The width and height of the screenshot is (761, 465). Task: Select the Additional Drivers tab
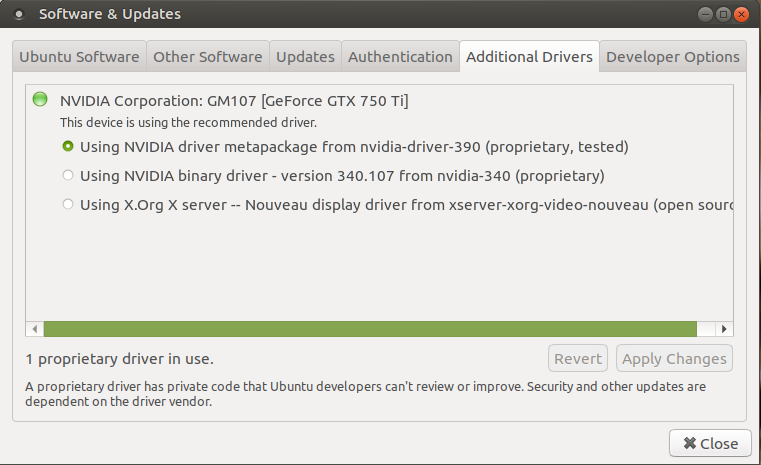[x=529, y=57]
